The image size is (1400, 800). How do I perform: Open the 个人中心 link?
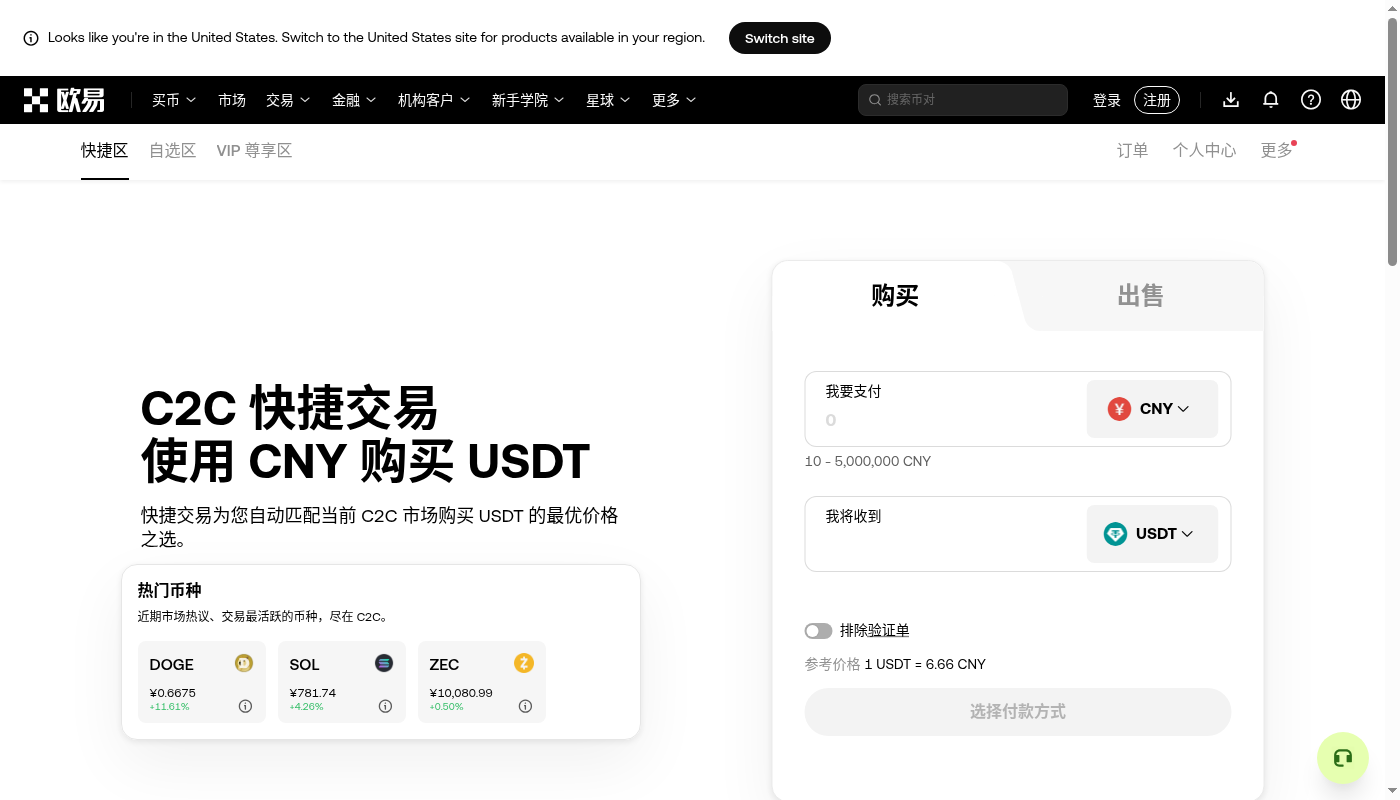1205,151
